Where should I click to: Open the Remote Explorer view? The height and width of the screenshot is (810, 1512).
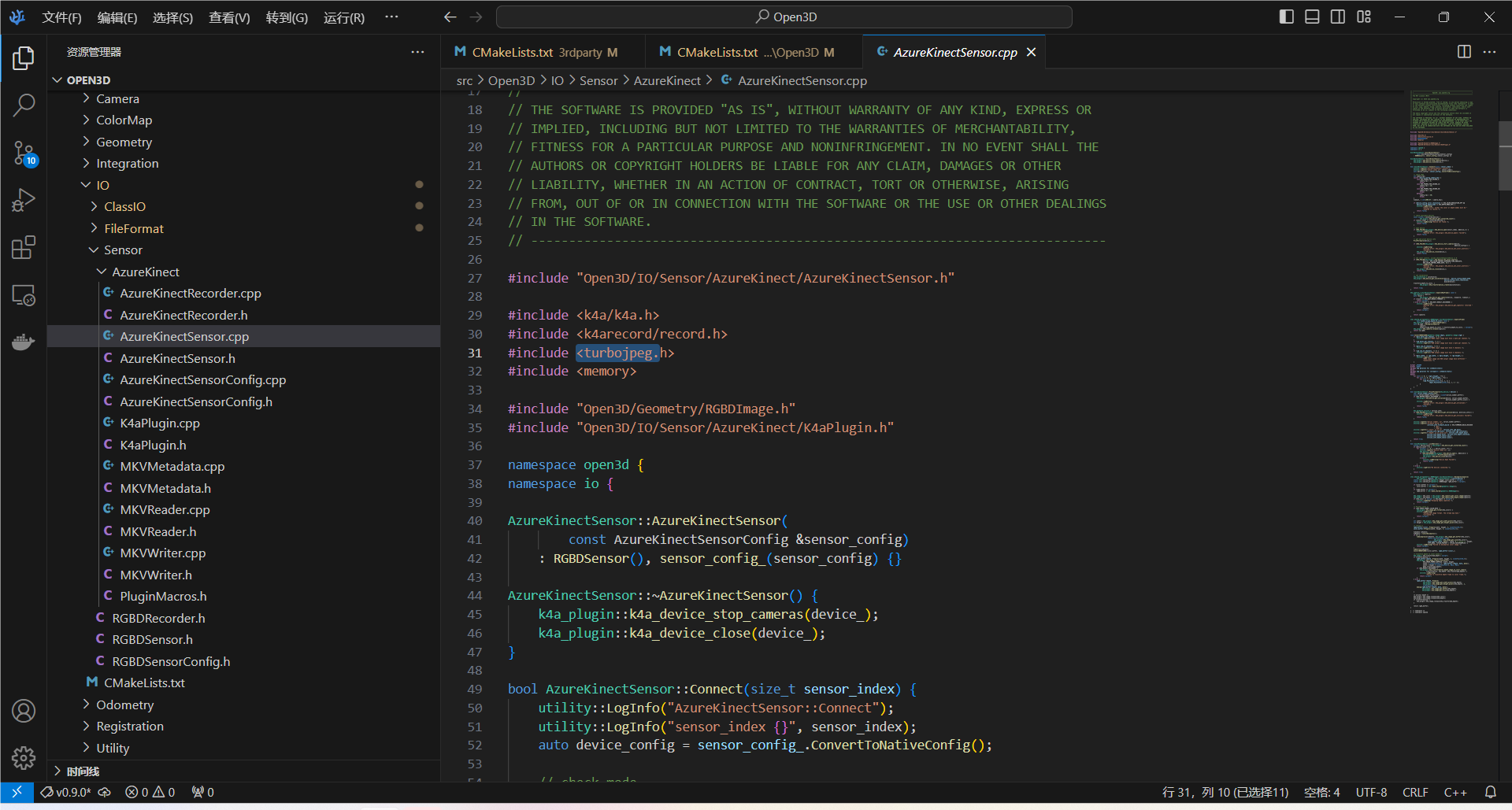(24, 295)
